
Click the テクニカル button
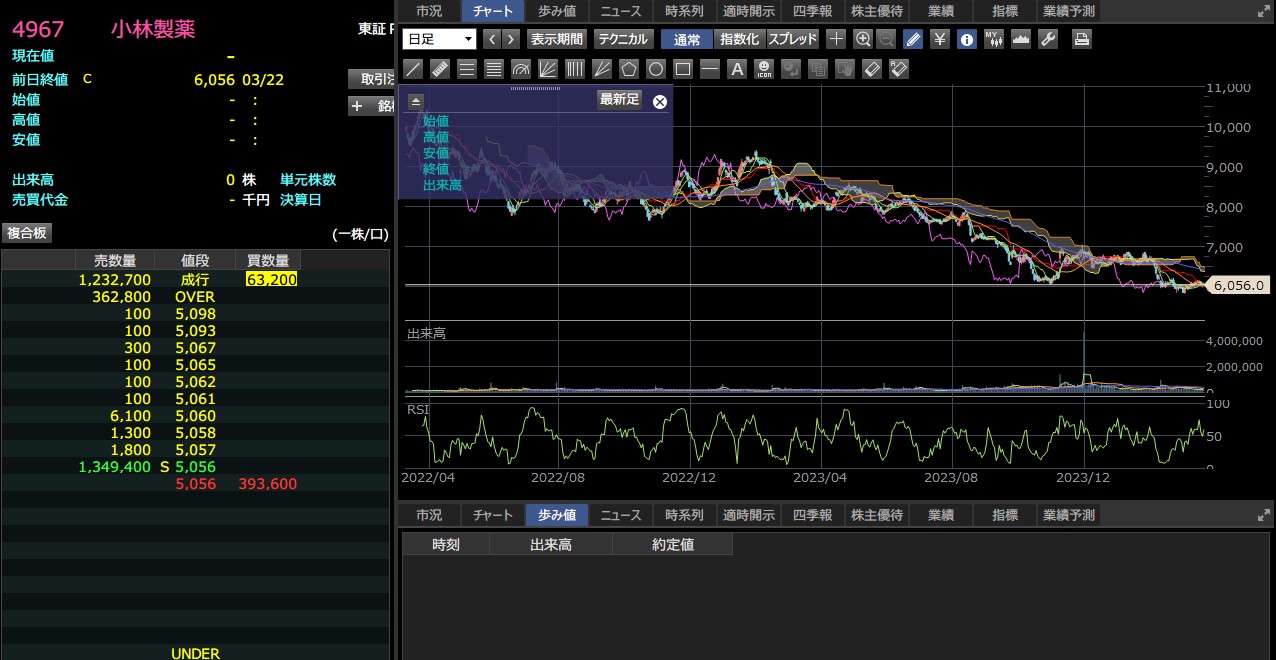tap(623, 39)
